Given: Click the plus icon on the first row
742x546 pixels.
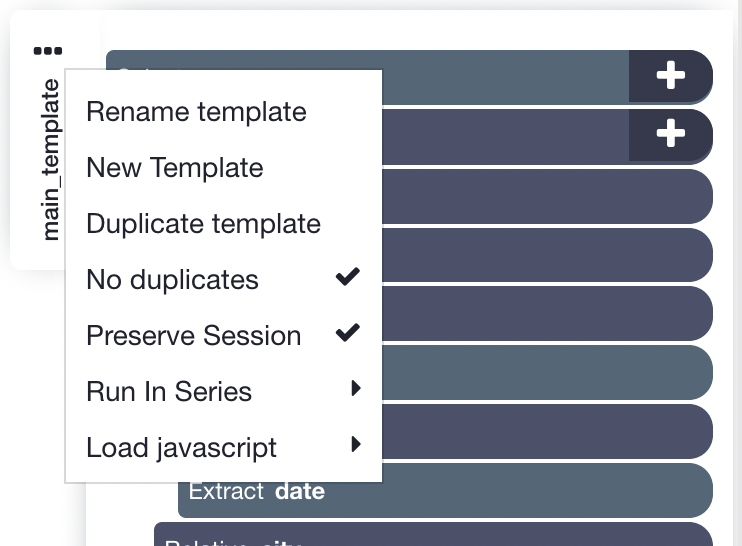Looking at the screenshot, I should [x=671, y=75].
